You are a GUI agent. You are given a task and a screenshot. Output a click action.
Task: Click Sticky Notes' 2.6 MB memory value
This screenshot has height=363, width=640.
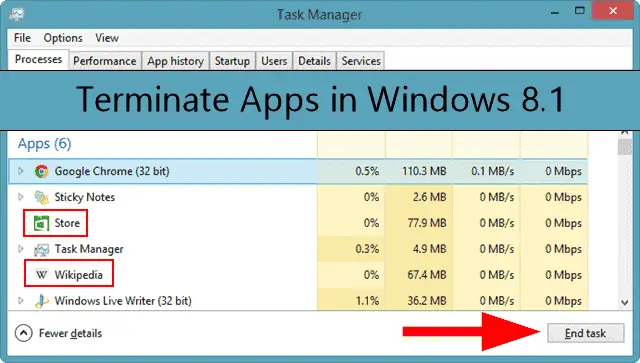tap(429, 197)
